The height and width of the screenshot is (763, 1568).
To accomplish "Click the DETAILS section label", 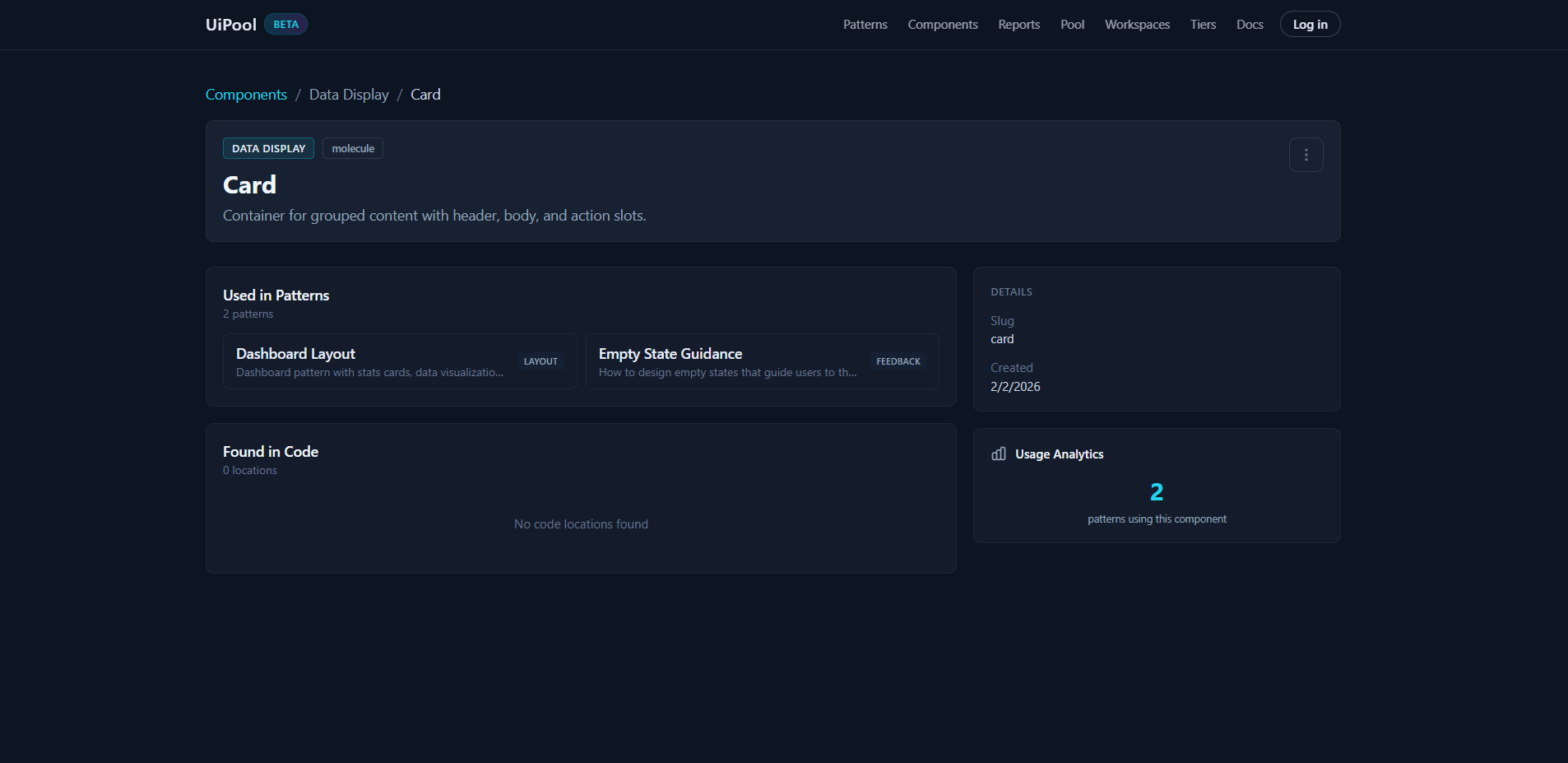I will point(1011,292).
